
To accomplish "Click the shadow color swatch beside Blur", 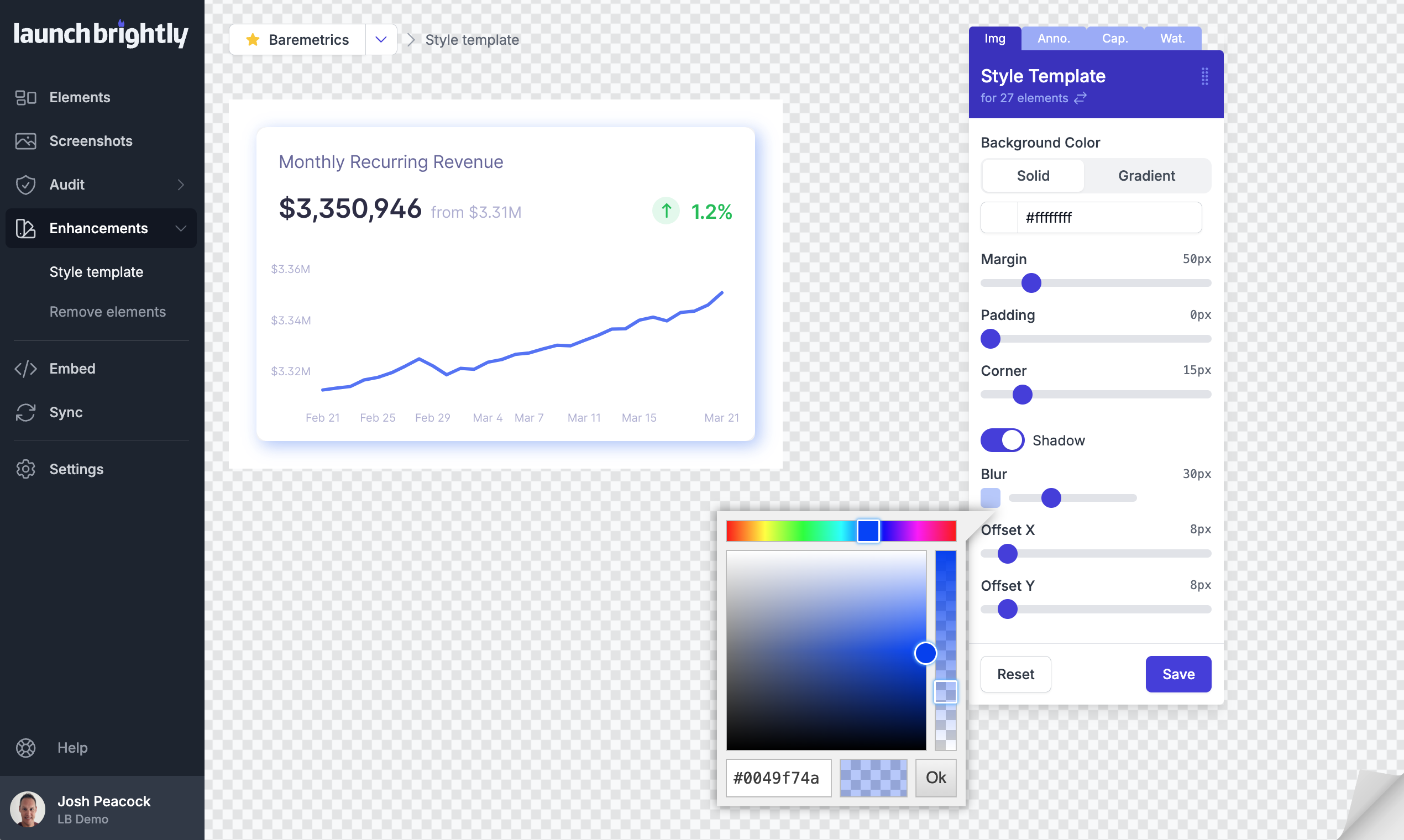I will 990,498.
